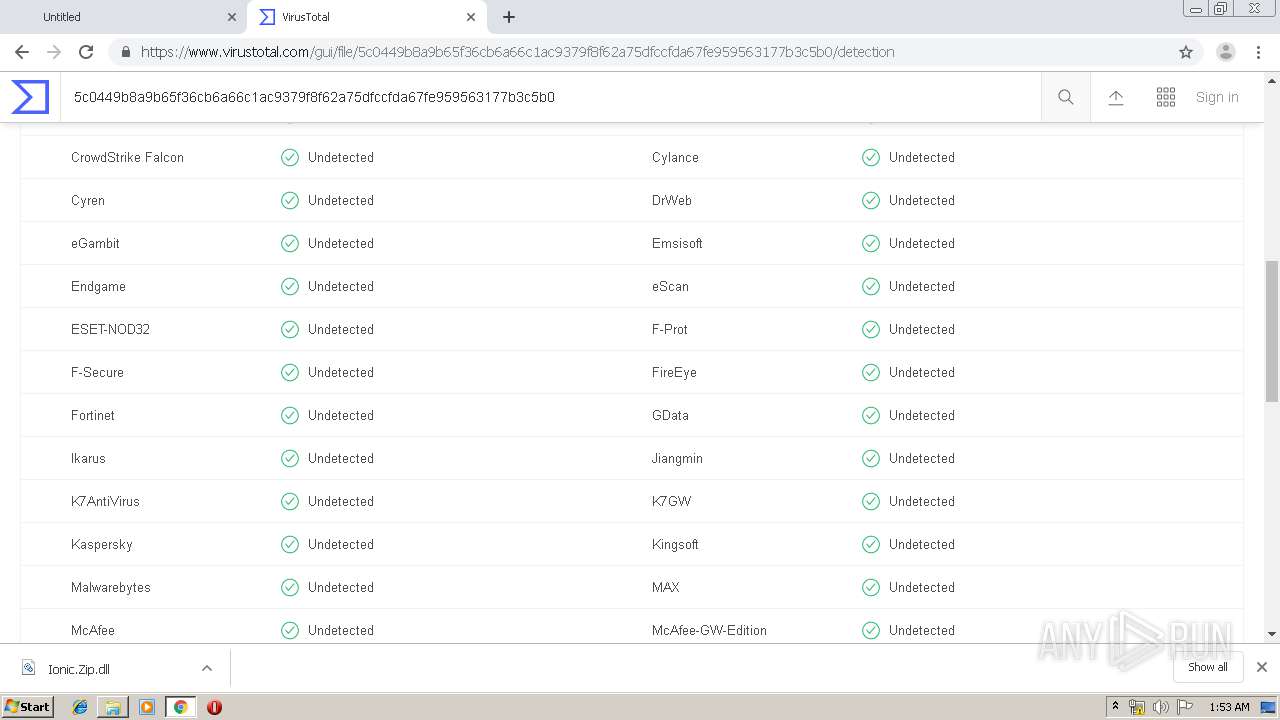Reload the page with the refresh icon
Viewport: 1280px width, 720px height.
click(86, 52)
